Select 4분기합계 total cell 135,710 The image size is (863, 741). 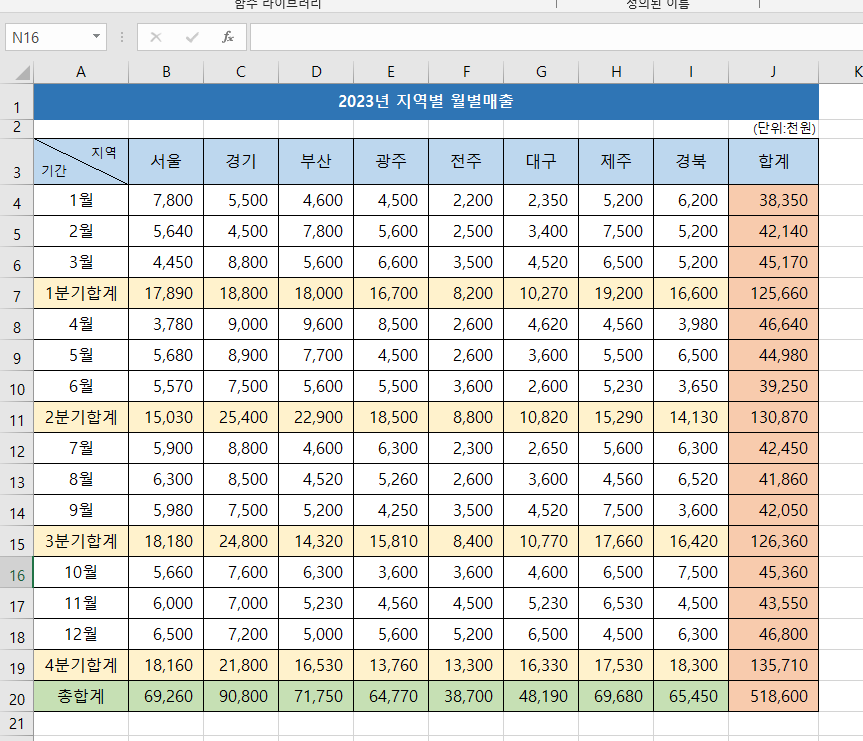click(773, 665)
